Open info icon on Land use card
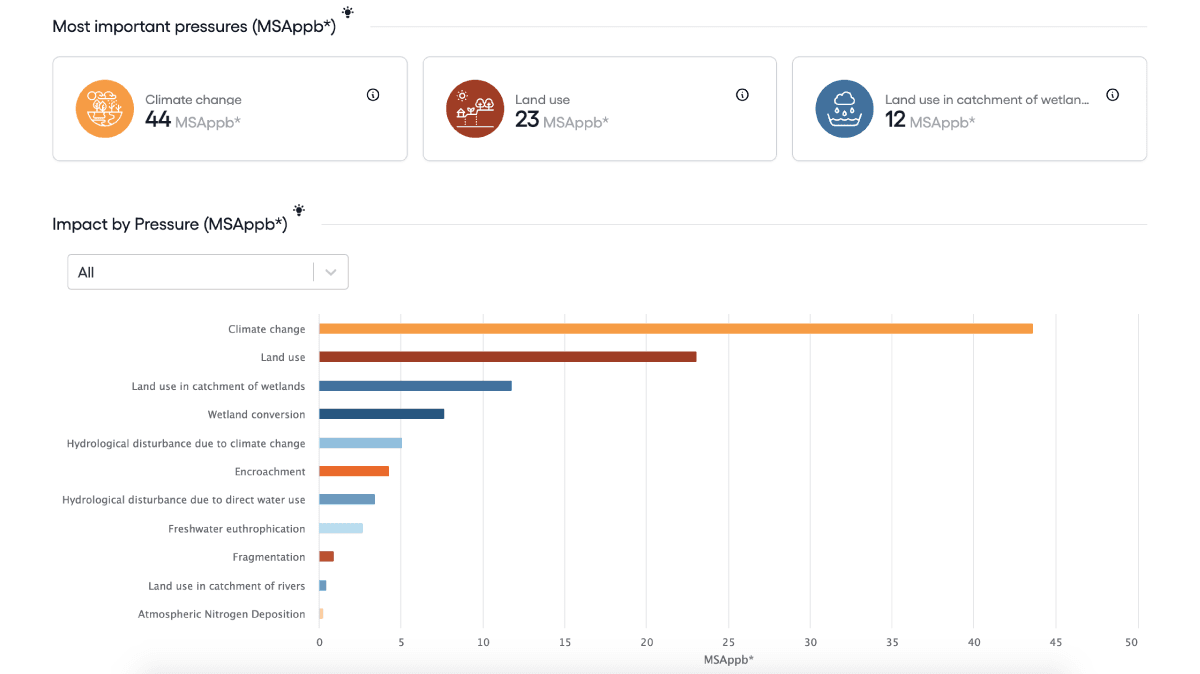 pos(742,95)
